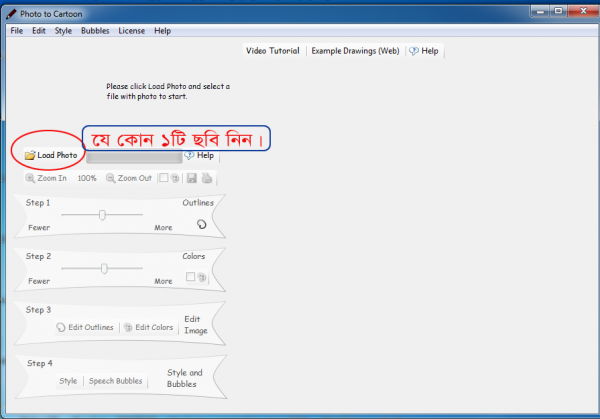
Task: Open the Help button beside the progress bar
Action: click(199, 155)
